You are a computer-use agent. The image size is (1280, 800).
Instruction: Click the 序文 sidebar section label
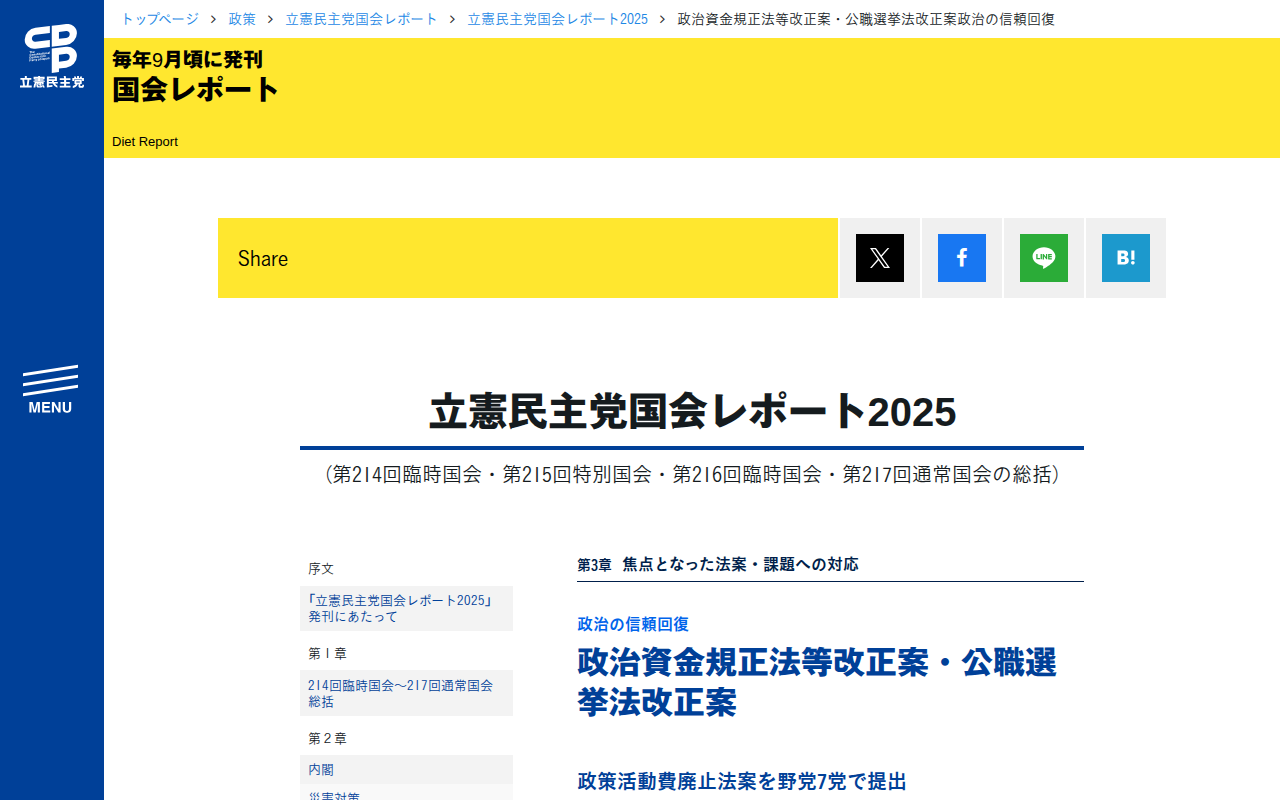coord(321,568)
